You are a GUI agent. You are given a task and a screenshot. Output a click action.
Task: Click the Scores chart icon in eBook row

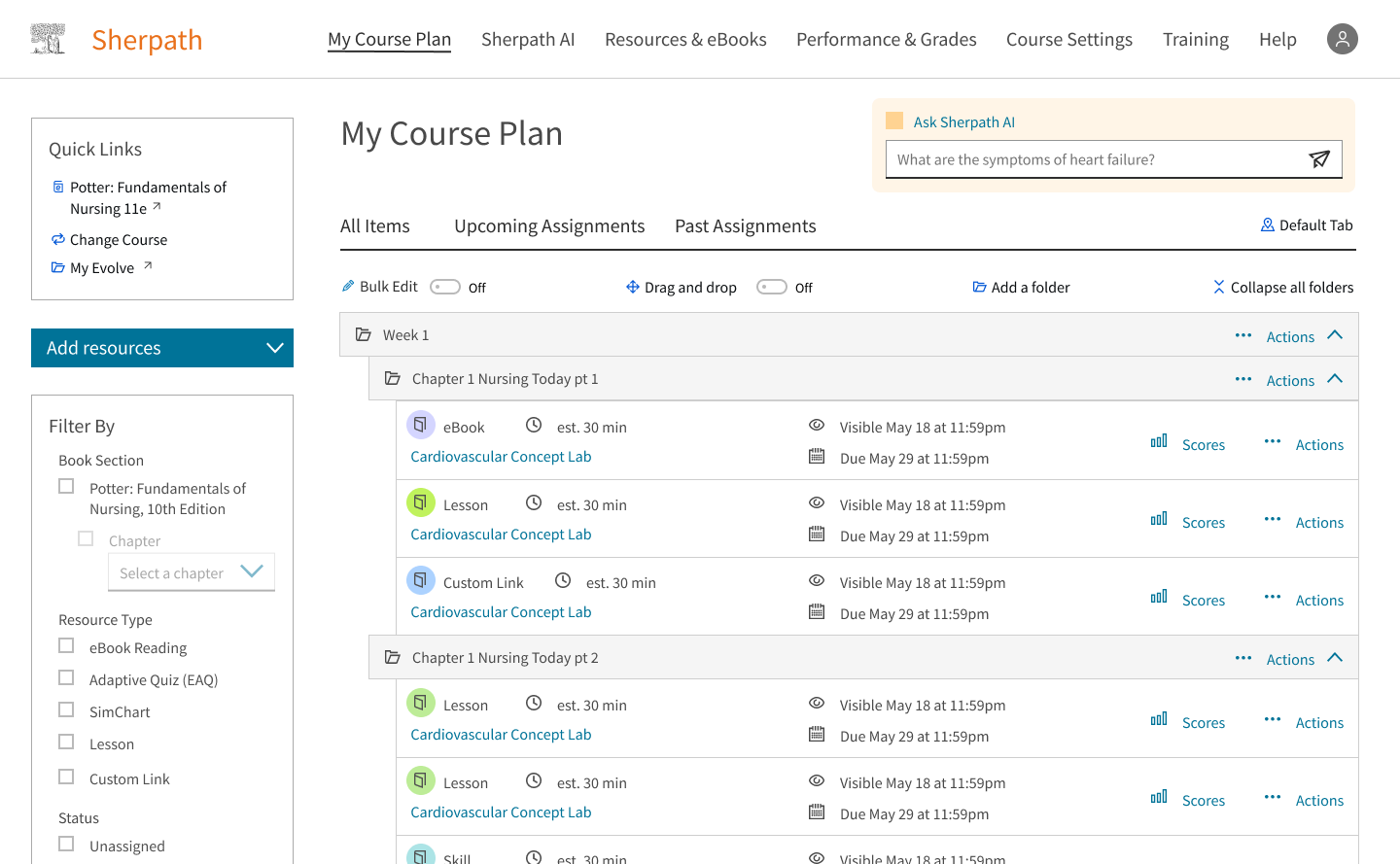(x=1159, y=441)
